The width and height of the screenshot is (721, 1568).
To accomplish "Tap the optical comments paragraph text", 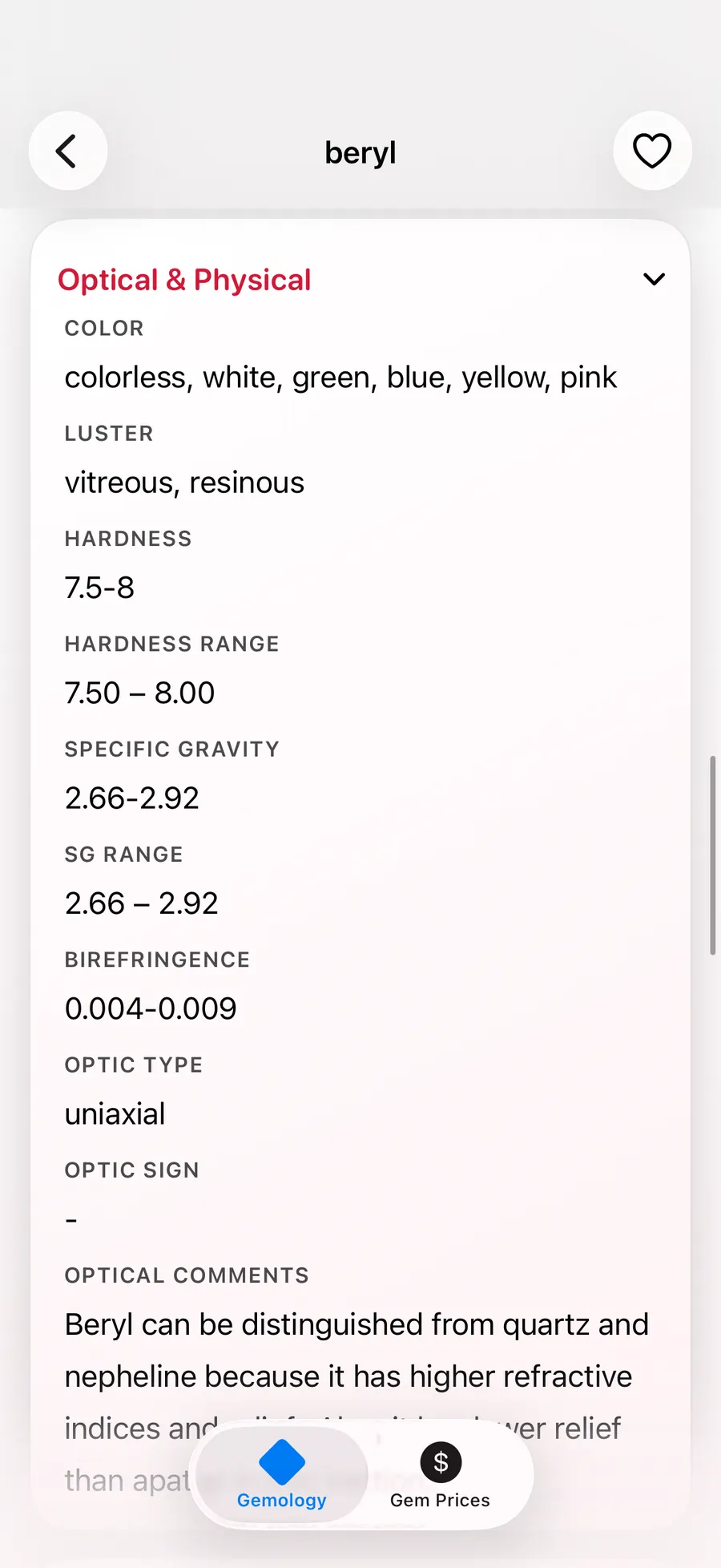I will point(356,1351).
